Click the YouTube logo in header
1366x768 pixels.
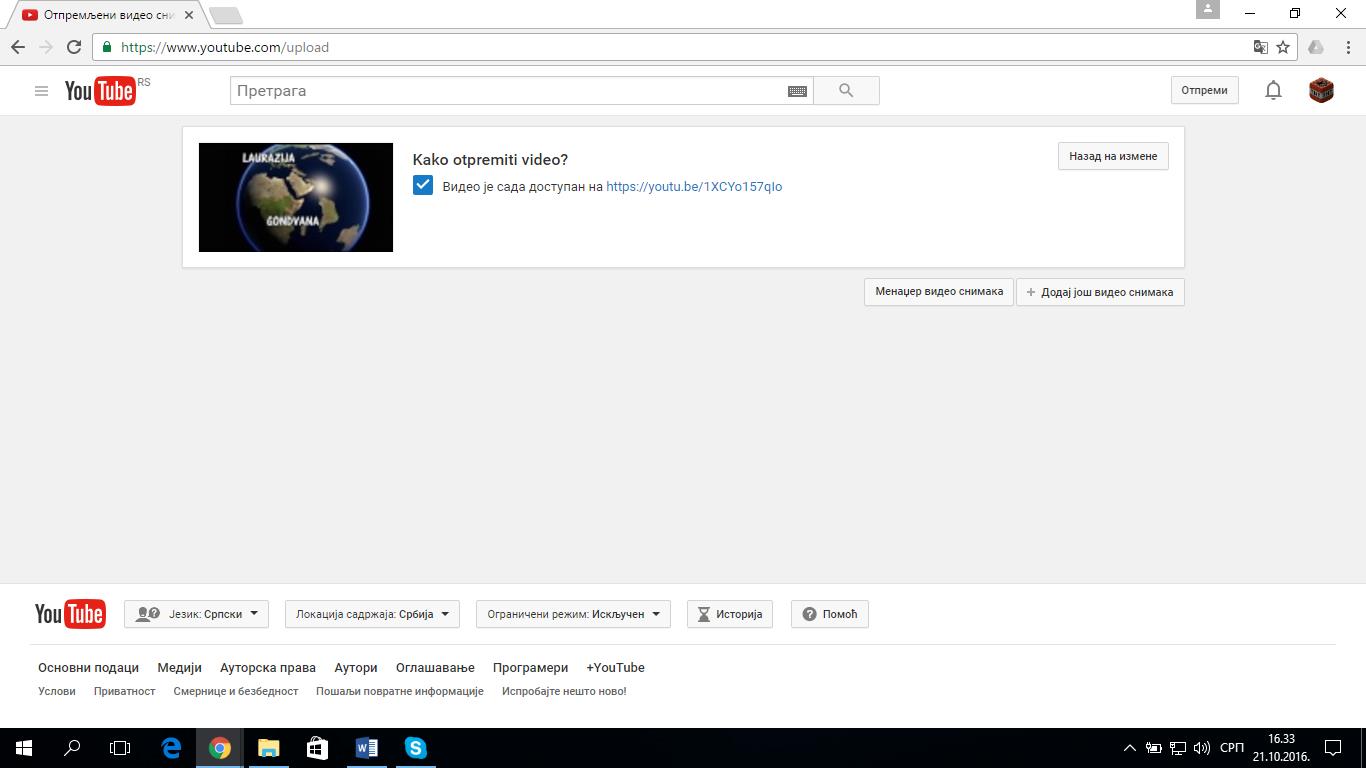(100, 91)
